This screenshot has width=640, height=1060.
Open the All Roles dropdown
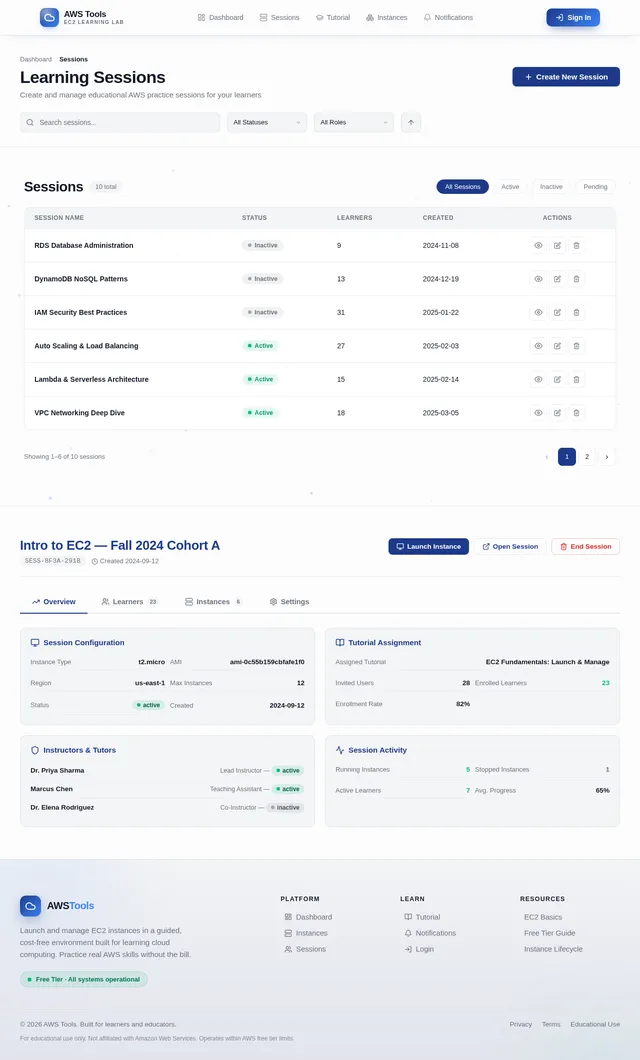point(353,122)
